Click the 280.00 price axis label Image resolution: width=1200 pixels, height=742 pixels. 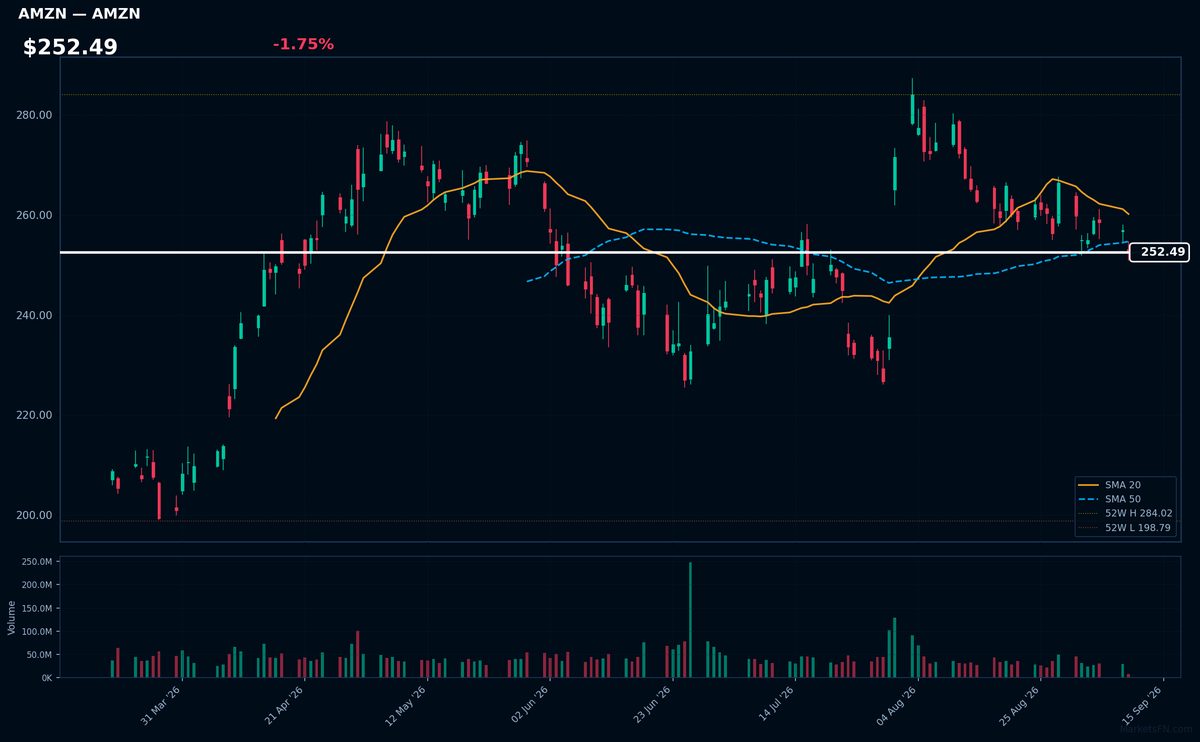pyautogui.click(x=35, y=116)
